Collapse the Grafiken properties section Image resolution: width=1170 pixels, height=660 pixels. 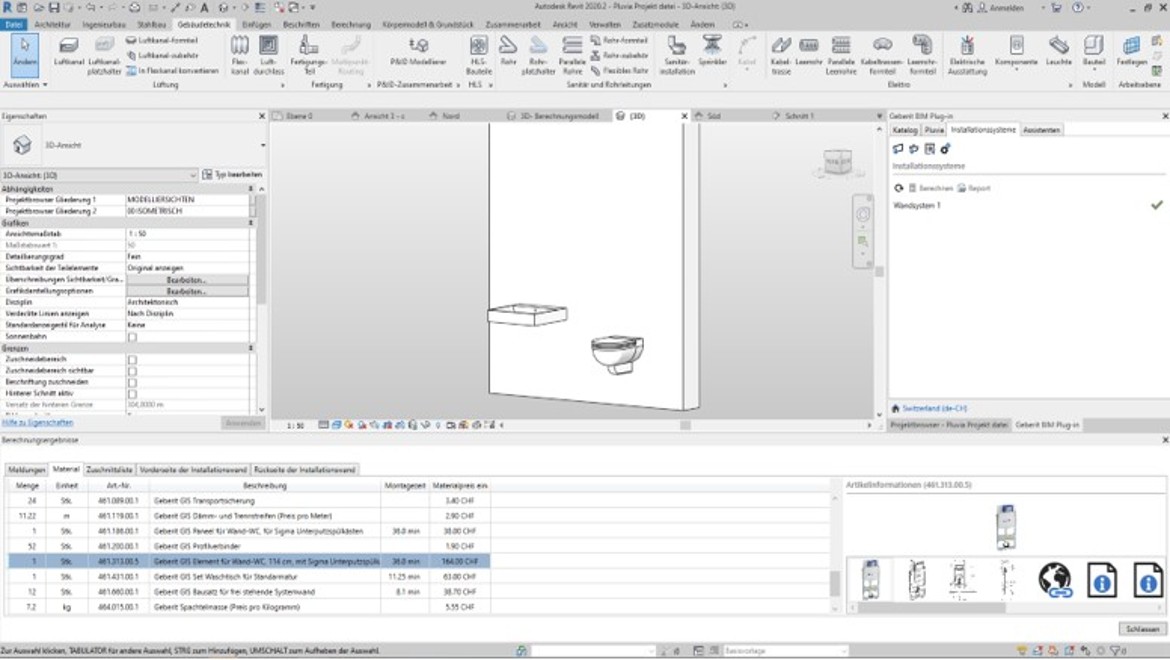251,223
